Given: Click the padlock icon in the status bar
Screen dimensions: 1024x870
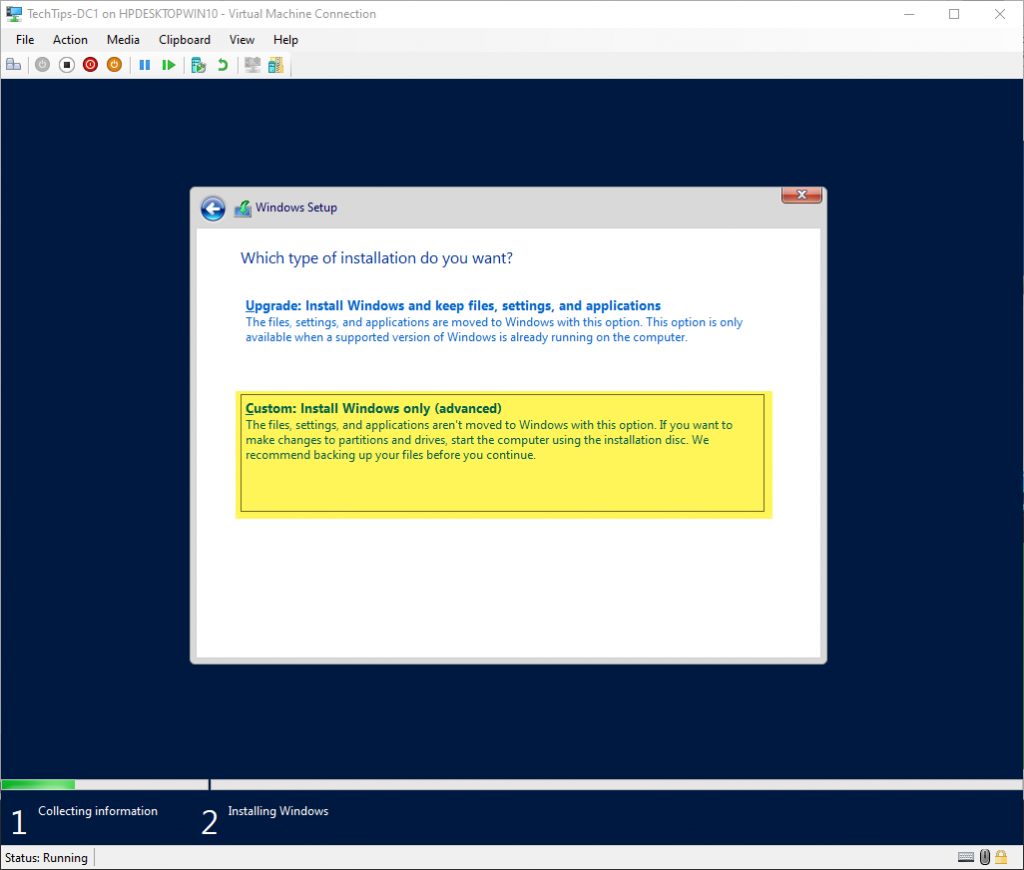Looking at the screenshot, I should (1001, 857).
